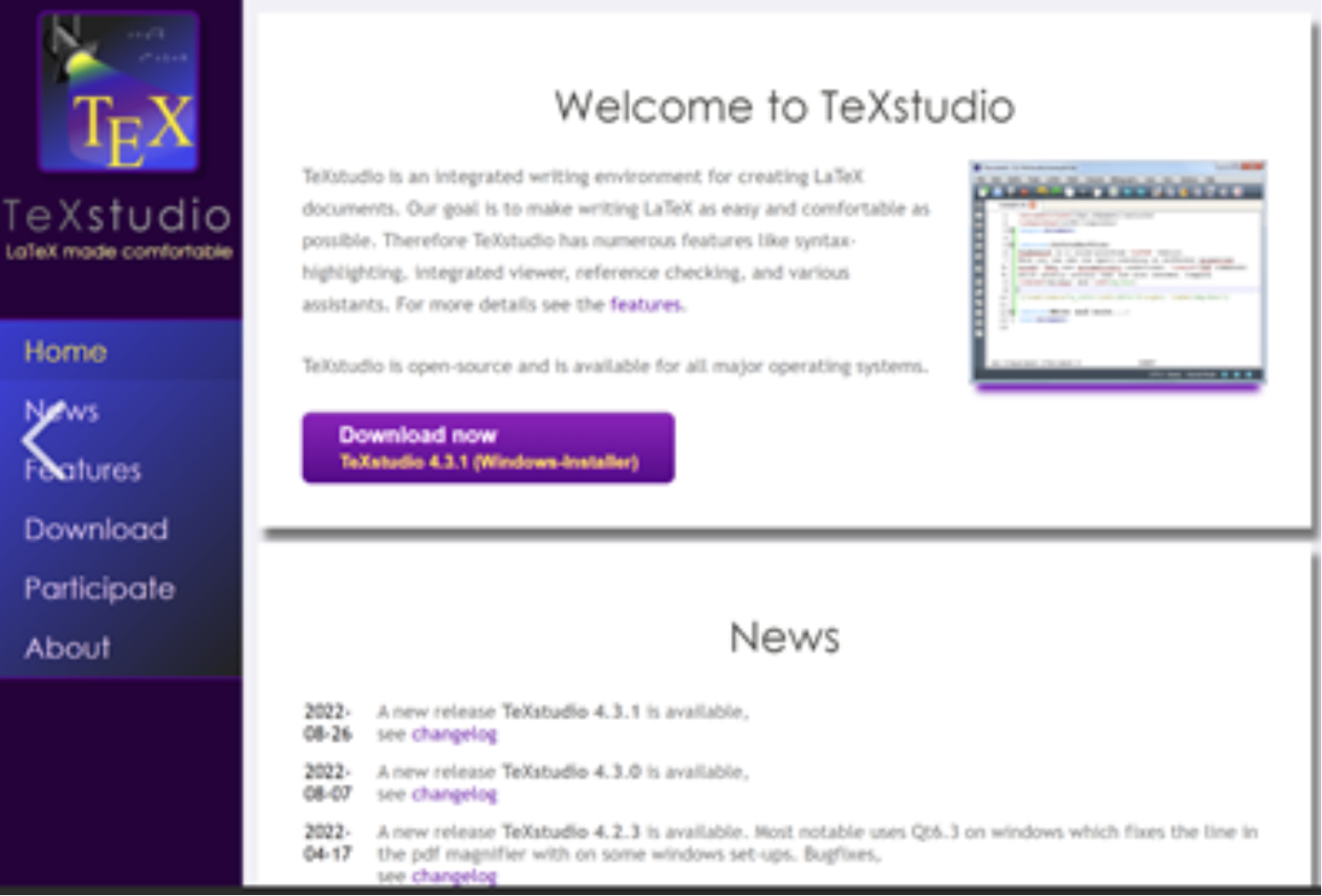Viewport: 1322px width, 896px height.
Task: Click the white left-pointing back arrow
Action: coord(41,440)
